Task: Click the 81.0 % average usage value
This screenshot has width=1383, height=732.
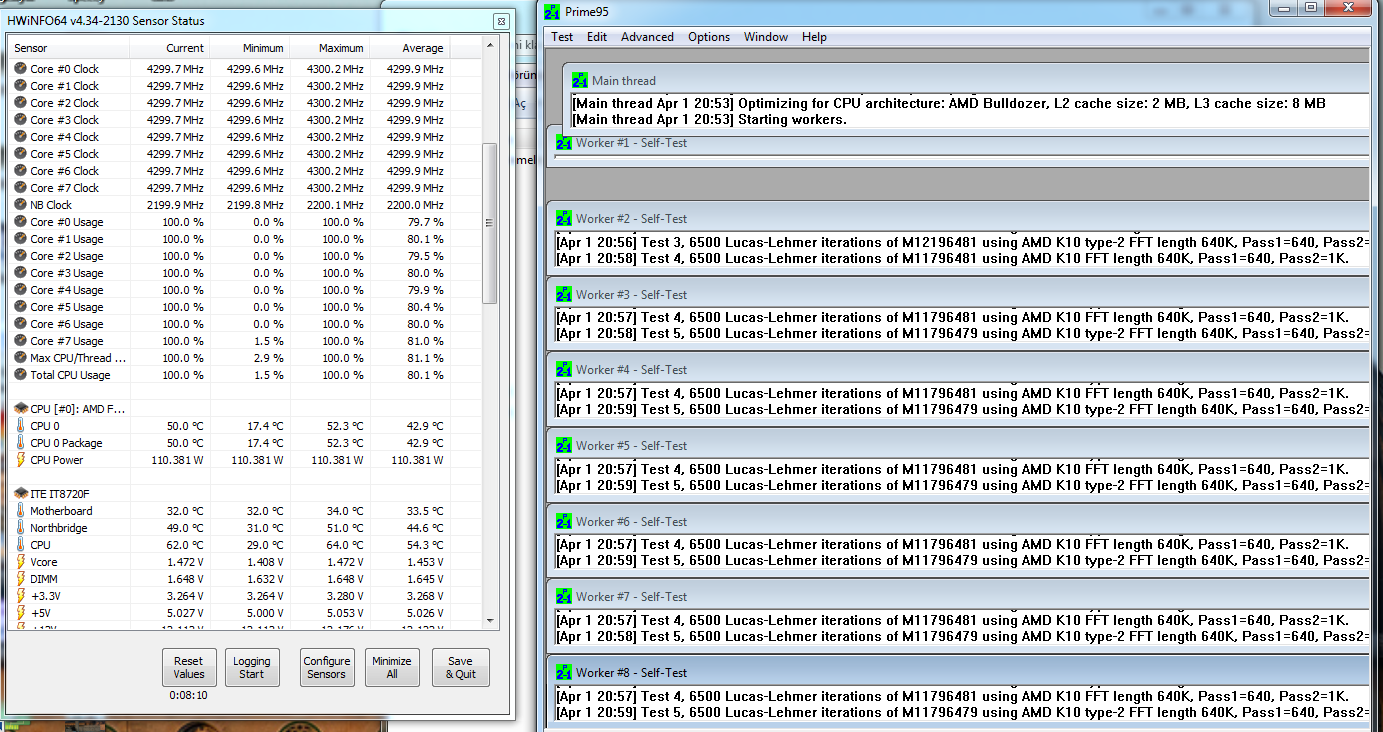Action: pyautogui.click(x=425, y=341)
